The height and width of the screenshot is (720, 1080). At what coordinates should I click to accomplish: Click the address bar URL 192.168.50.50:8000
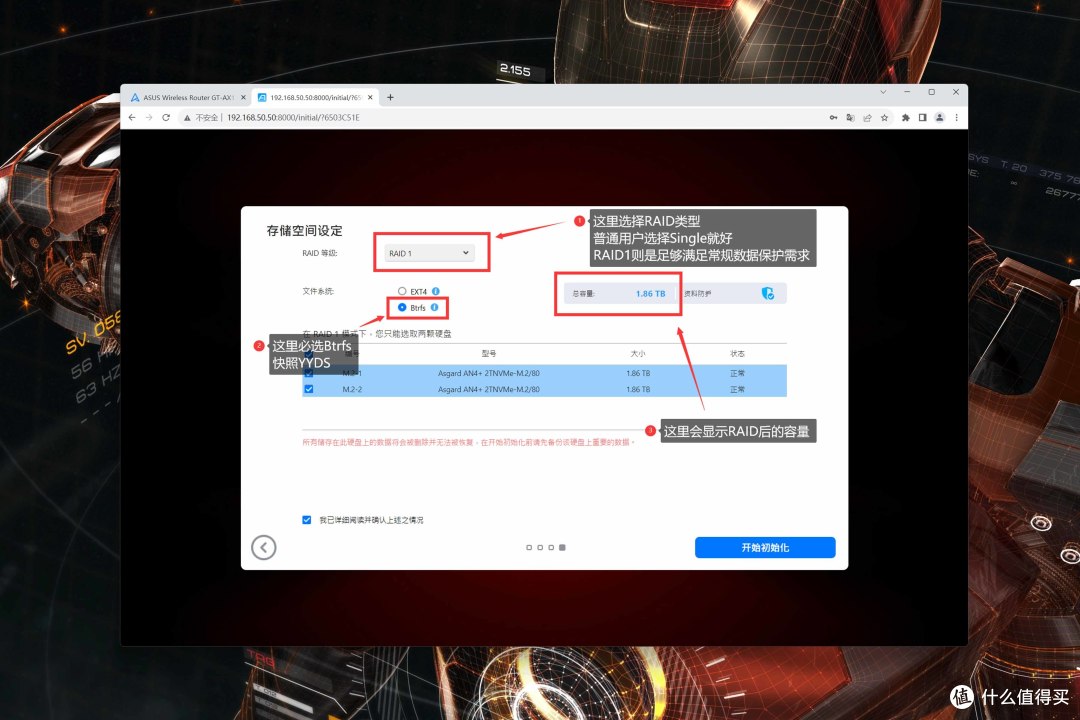(293, 118)
